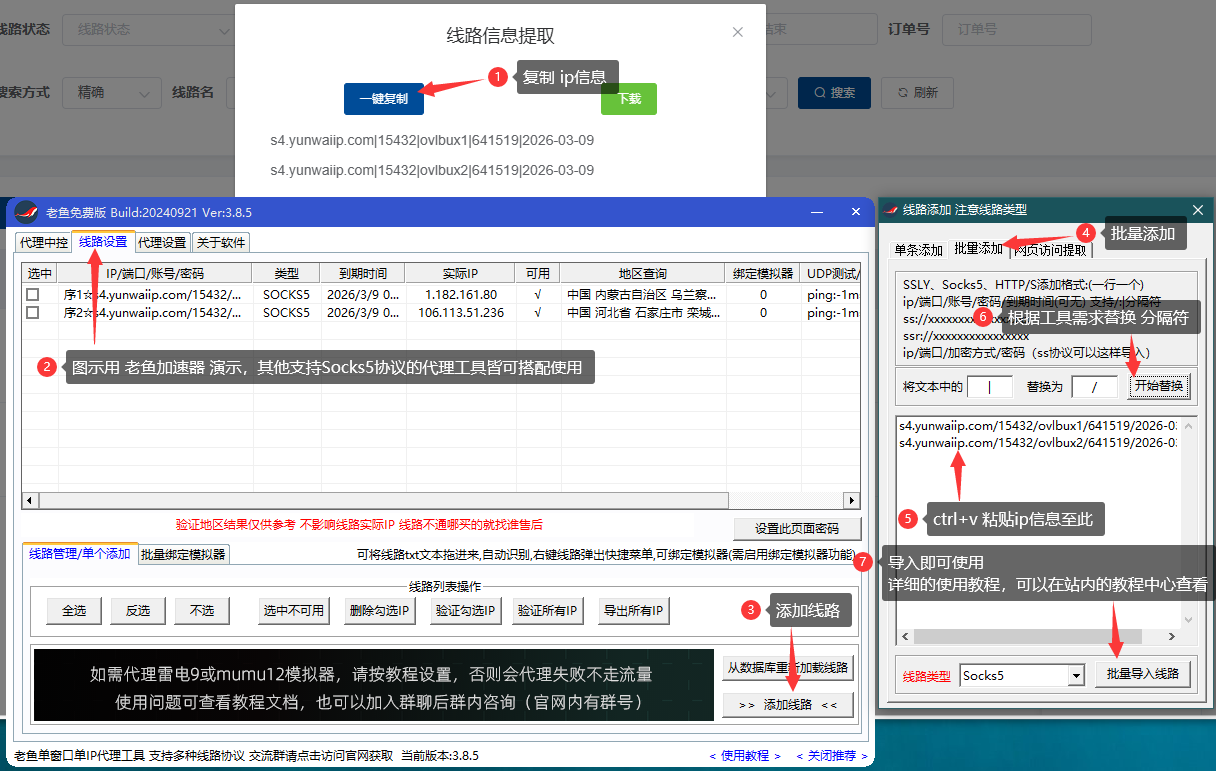Open the 搜索方式 精确 dropdown
The width and height of the screenshot is (1216, 771).
point(110,92)
